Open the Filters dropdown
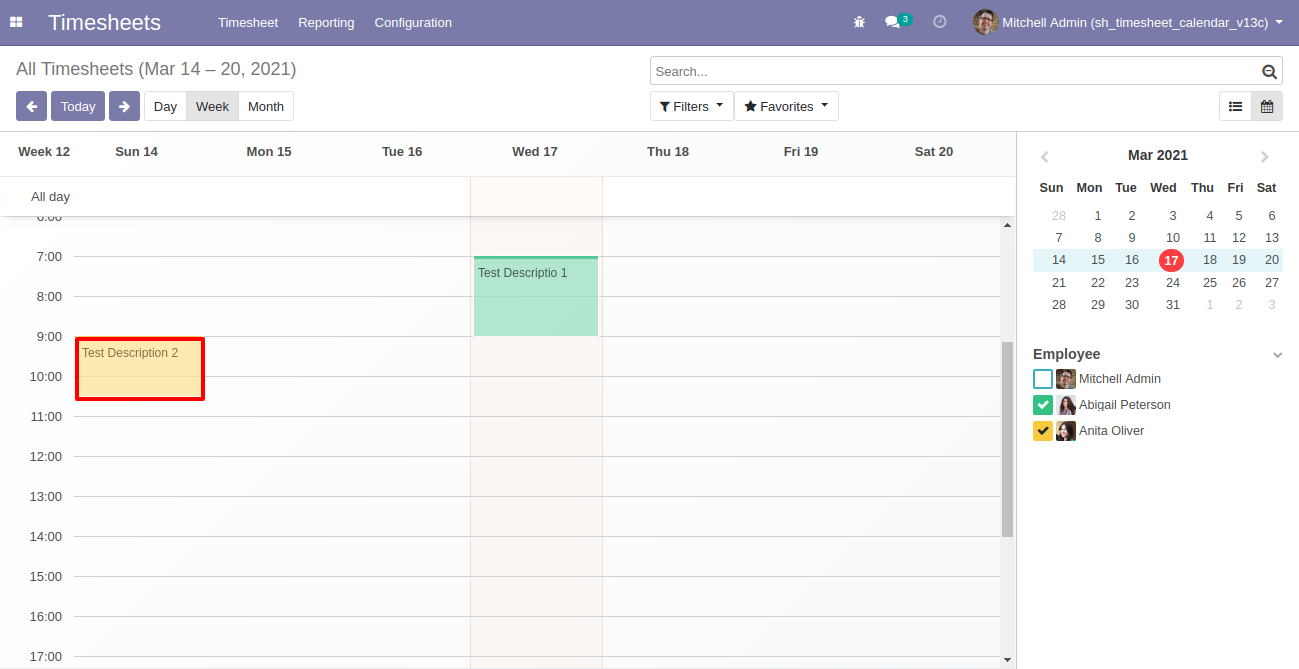This screenshot has height=669, width=1299. coord(691,106)
